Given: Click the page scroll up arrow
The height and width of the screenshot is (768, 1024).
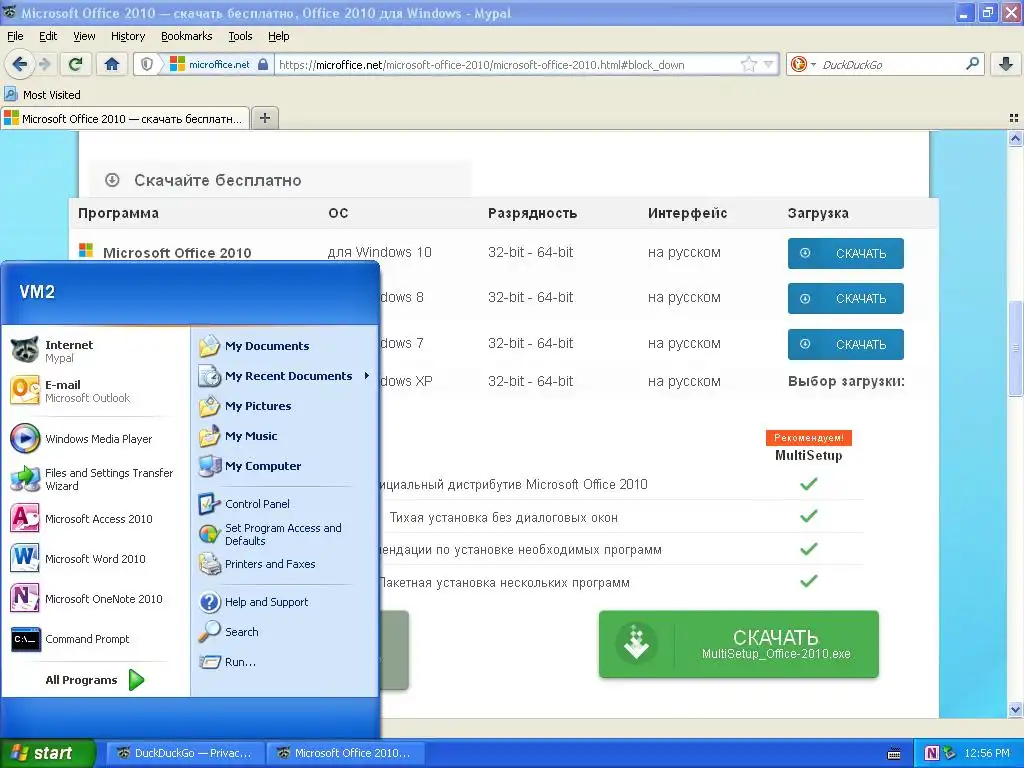Looking at the screenshot, I should pyautogui.click(x=1015, y=138).
